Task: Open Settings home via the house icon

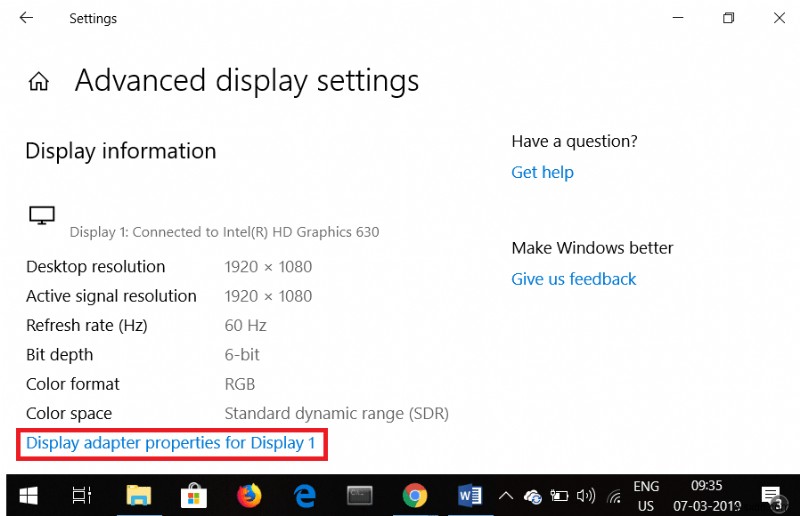Action: (x=38, y=81)
